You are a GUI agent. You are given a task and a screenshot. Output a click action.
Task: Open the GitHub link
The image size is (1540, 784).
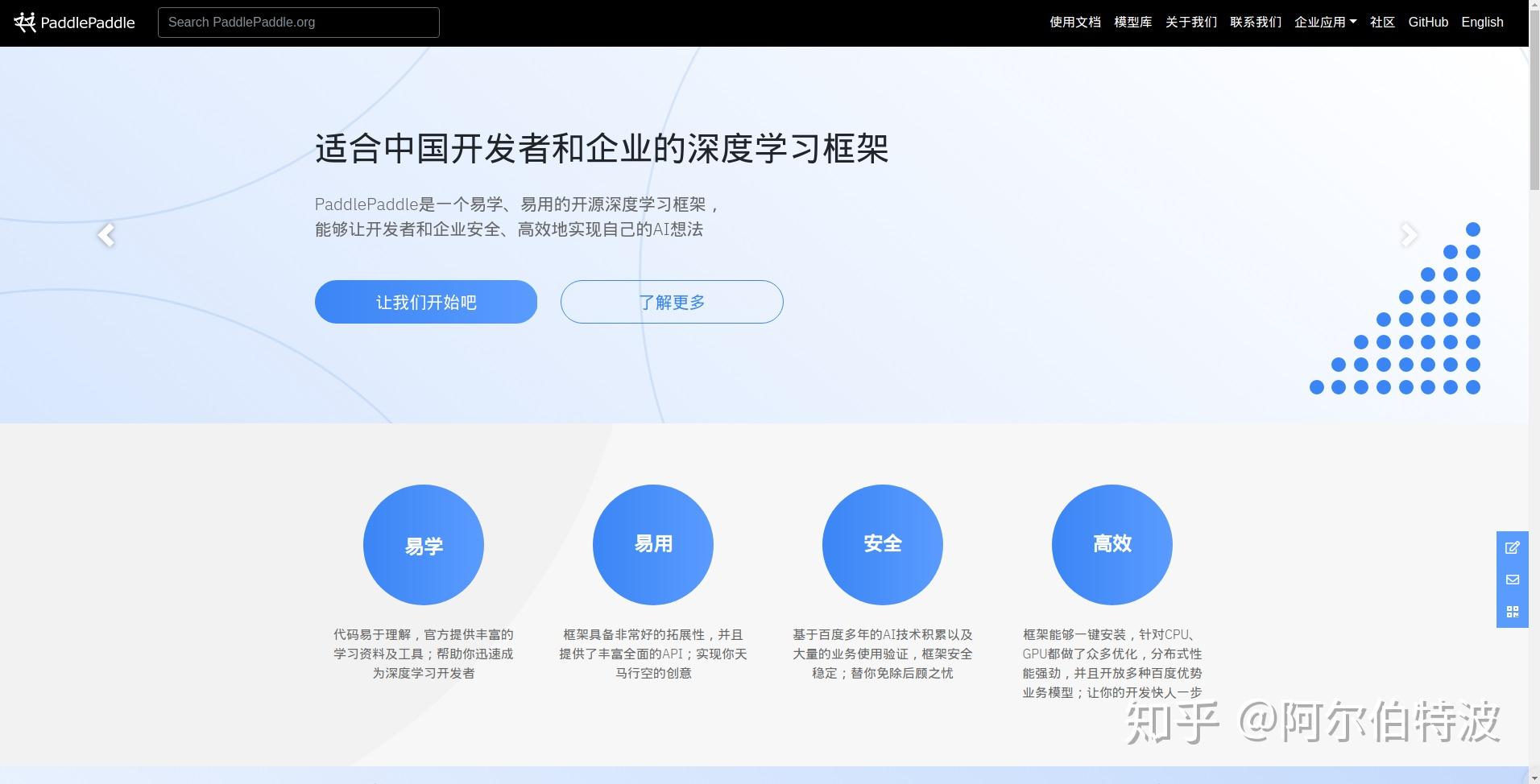[x=1427, y=22]
